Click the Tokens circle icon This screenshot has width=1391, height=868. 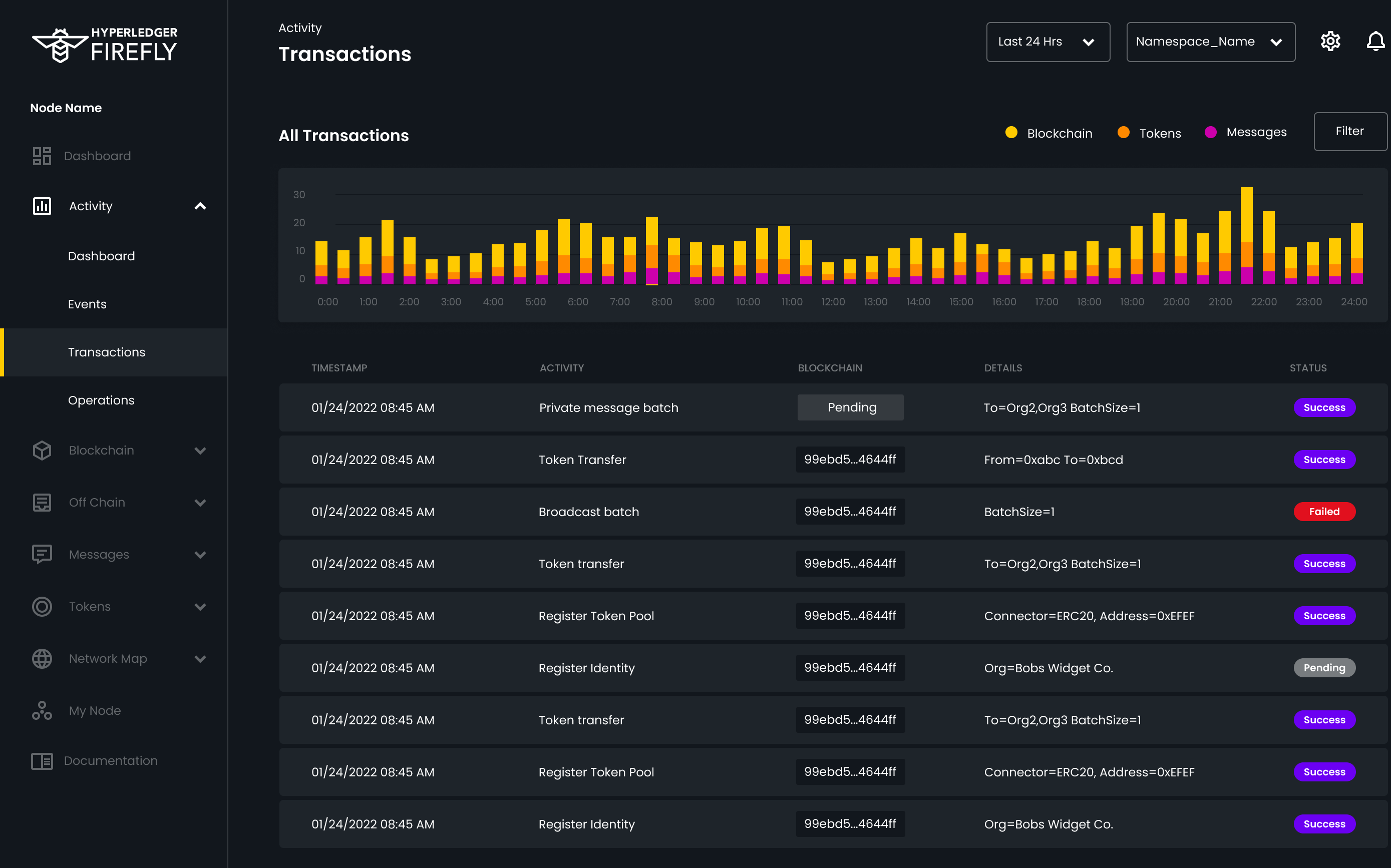tap(42, 607)
